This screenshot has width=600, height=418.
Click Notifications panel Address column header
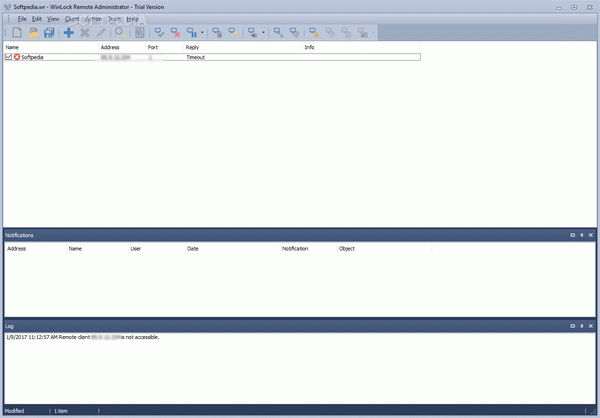pyautogui.click(x=35, y=249)
